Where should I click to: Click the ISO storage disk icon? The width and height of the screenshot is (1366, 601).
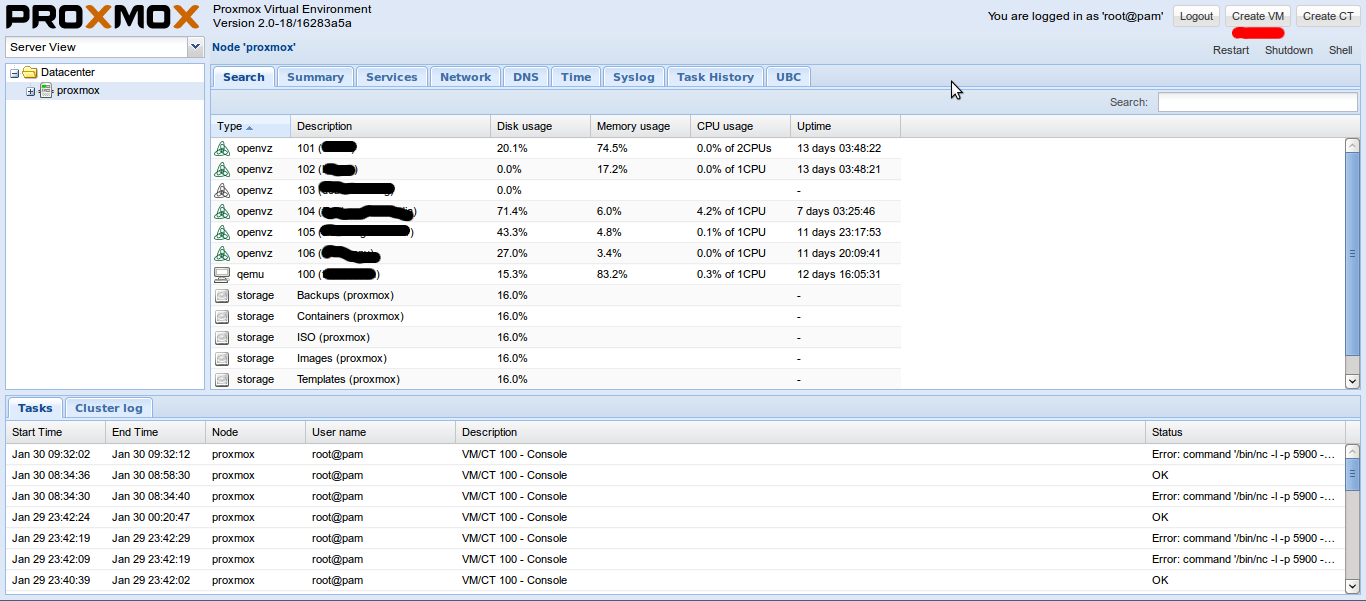pos(222,338)
